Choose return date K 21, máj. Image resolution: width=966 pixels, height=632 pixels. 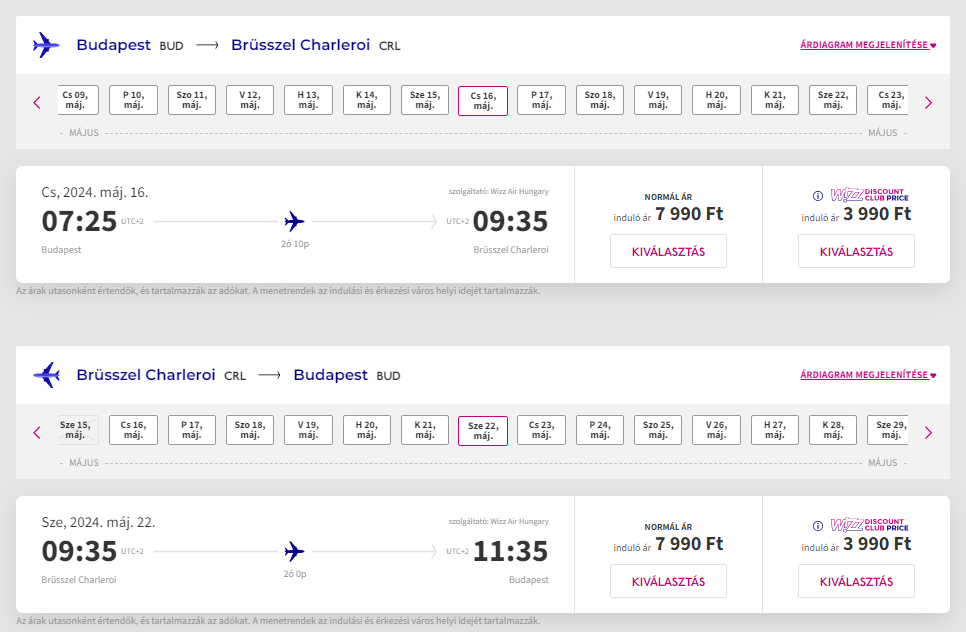click(425, 430)
